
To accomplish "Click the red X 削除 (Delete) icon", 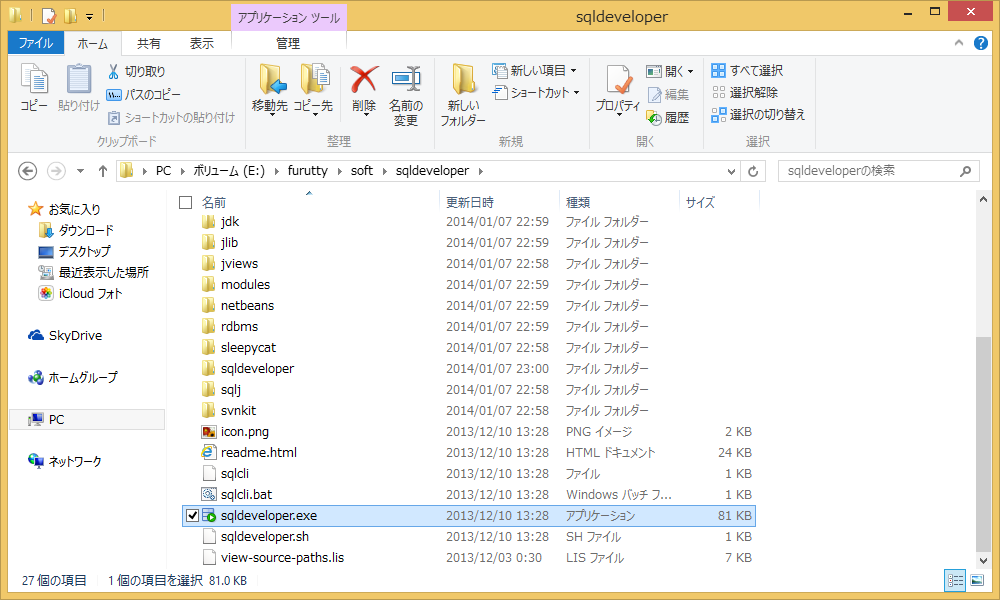I will pos(364,79).
